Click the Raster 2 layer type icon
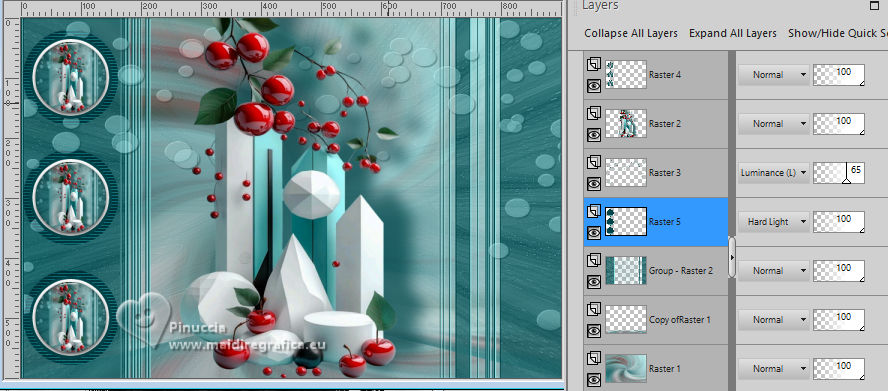Screen dimensions: 888x391 pyautogui.click(x=594, y=113)
